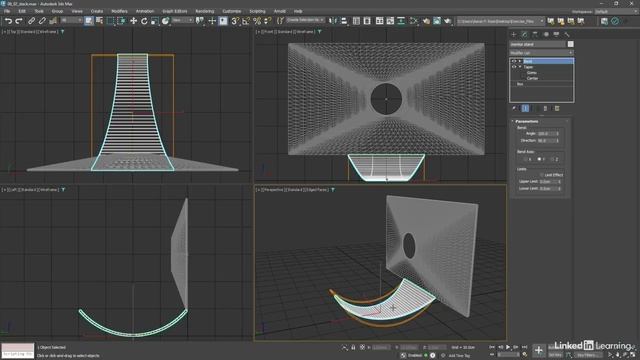Toggle Bend modifier eye visibility

[514, 61]
